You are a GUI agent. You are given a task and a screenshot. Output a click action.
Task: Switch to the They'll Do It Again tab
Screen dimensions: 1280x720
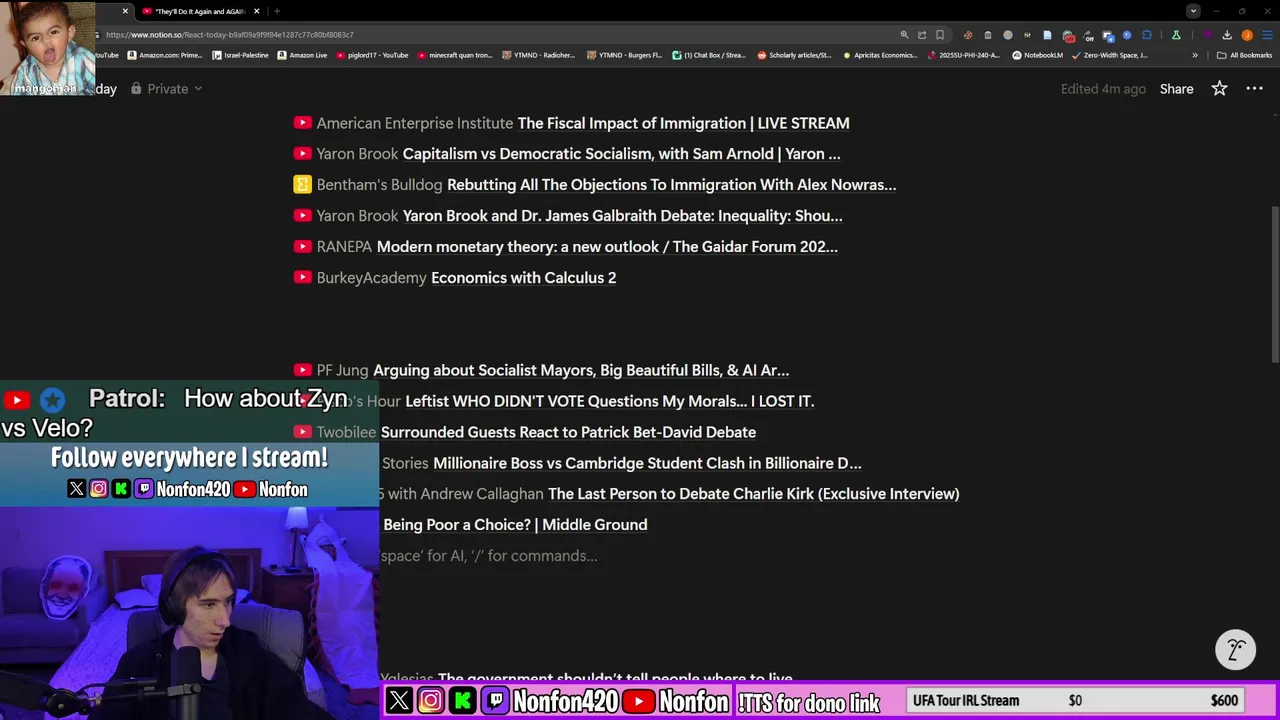[199, 11]
